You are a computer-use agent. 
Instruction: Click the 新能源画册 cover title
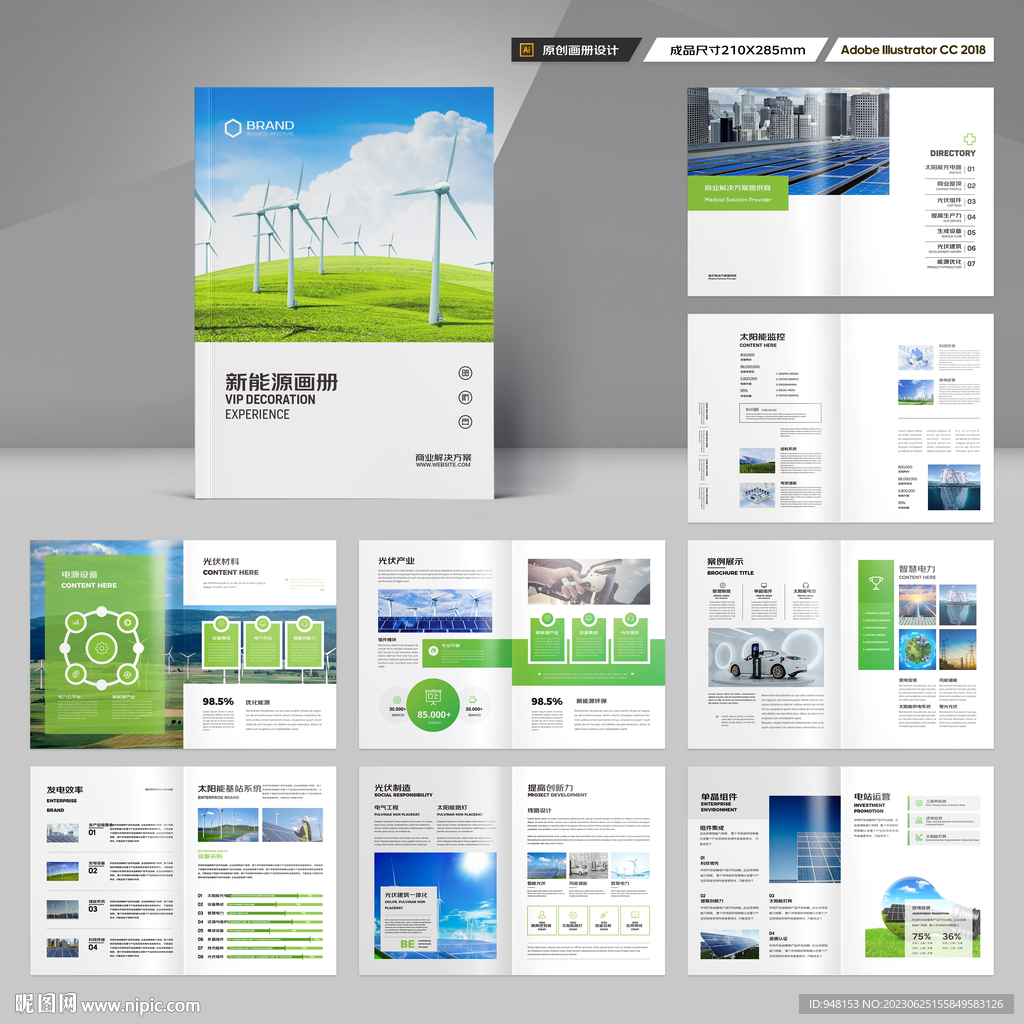click(x=281, y=382)
